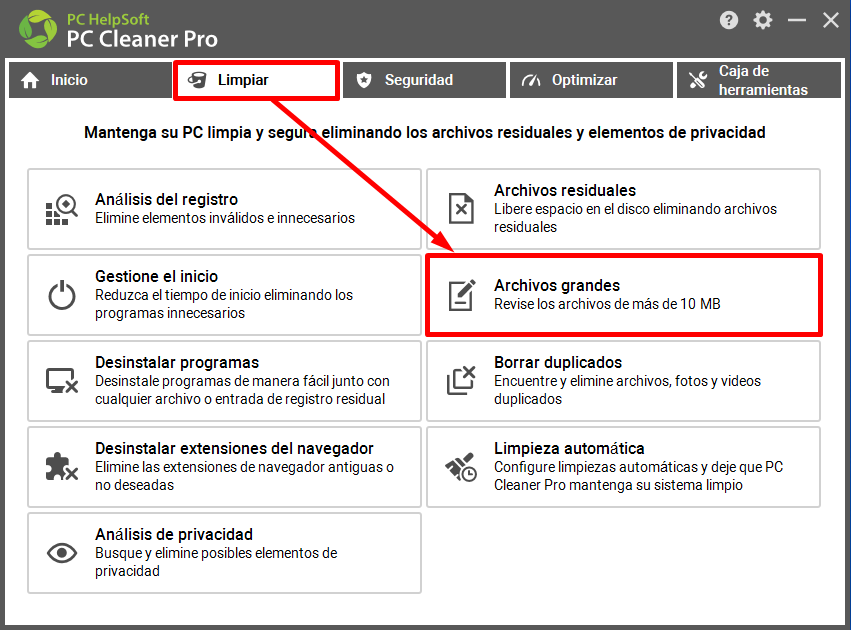Configure Limpieza automática heading

click(x=569, y=448)
